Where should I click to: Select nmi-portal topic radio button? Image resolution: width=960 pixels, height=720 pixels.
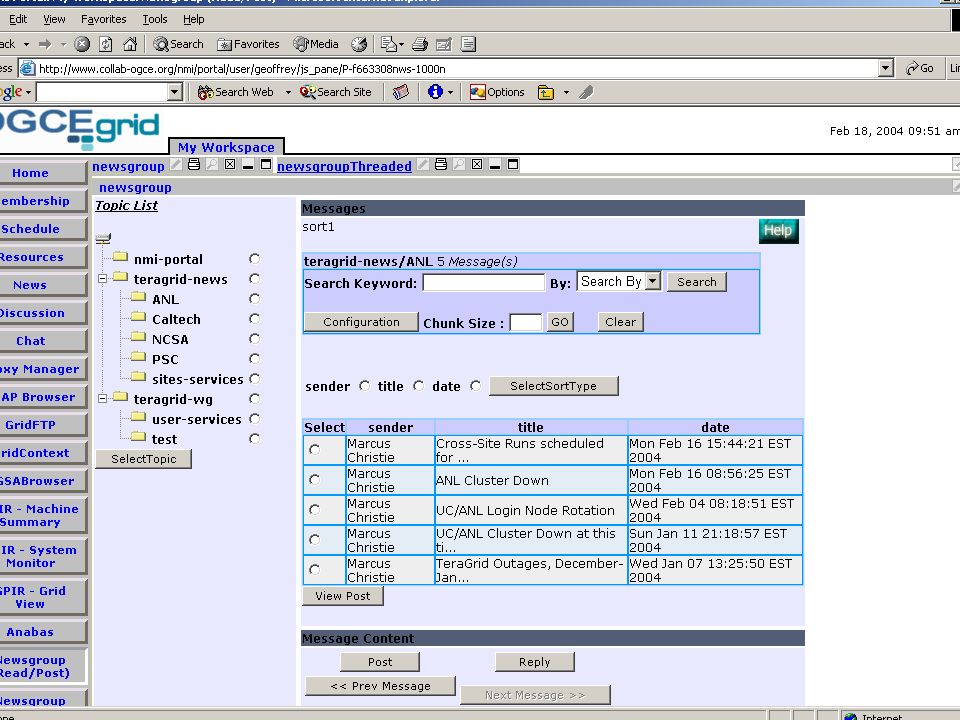coord(255,259)
